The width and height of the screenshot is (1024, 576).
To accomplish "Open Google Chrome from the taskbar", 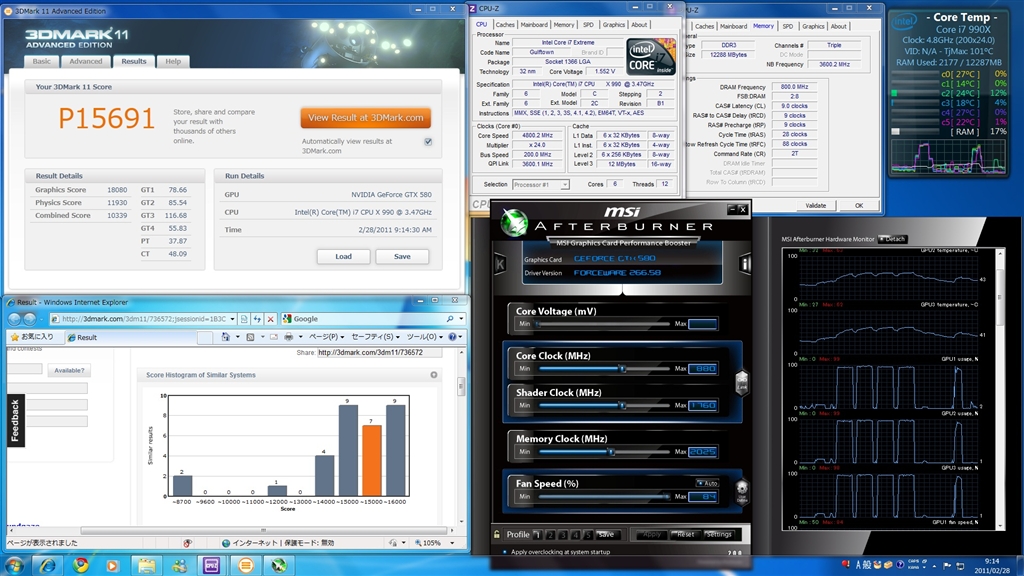I will coord(81,564).
